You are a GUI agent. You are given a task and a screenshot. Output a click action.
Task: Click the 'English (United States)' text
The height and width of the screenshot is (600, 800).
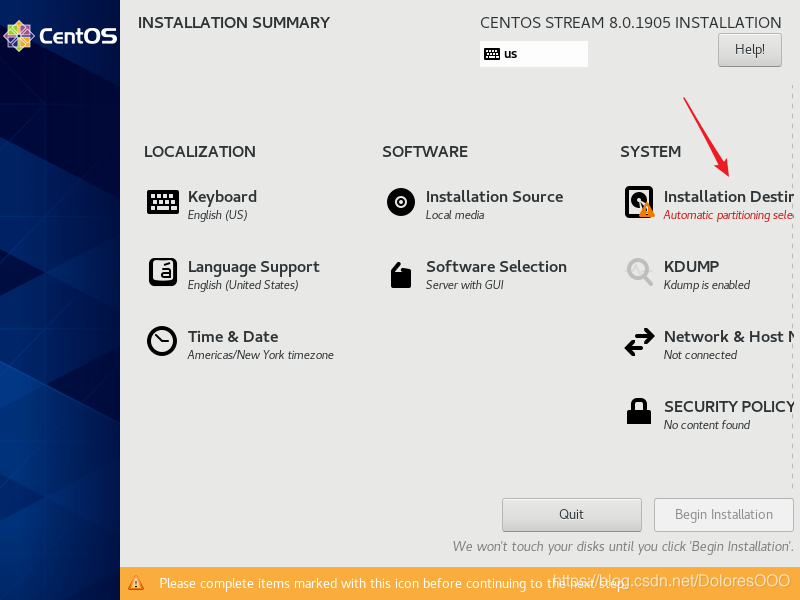(243, 285)
